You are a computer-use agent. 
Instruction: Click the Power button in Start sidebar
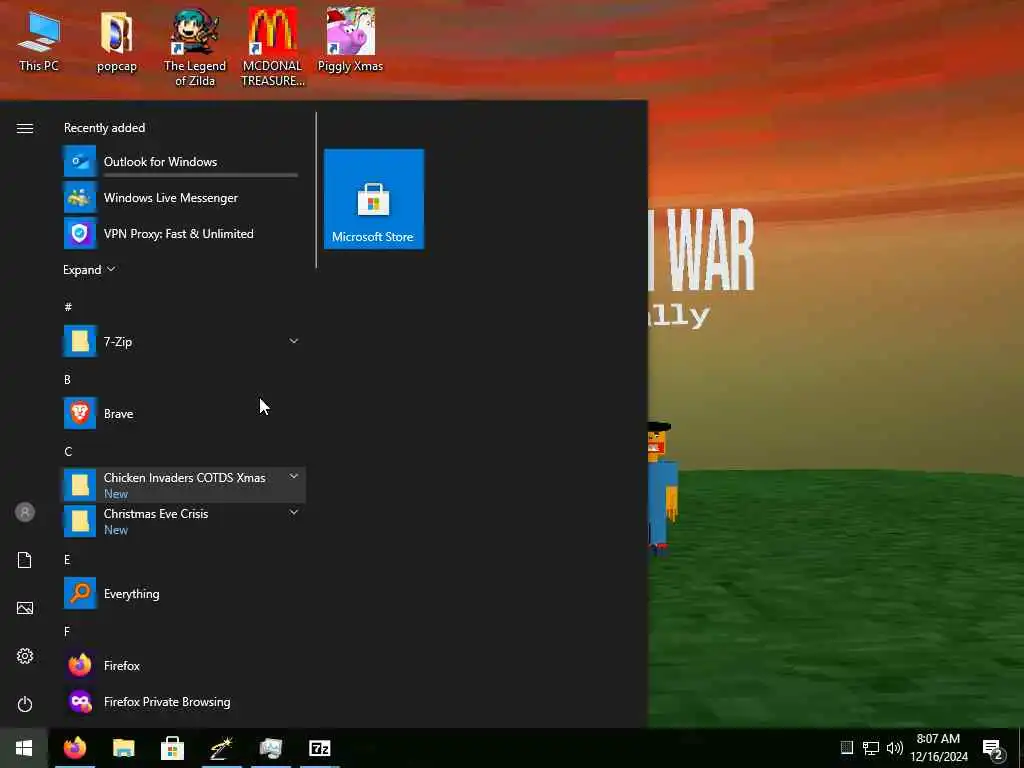(x=25, y=704)
